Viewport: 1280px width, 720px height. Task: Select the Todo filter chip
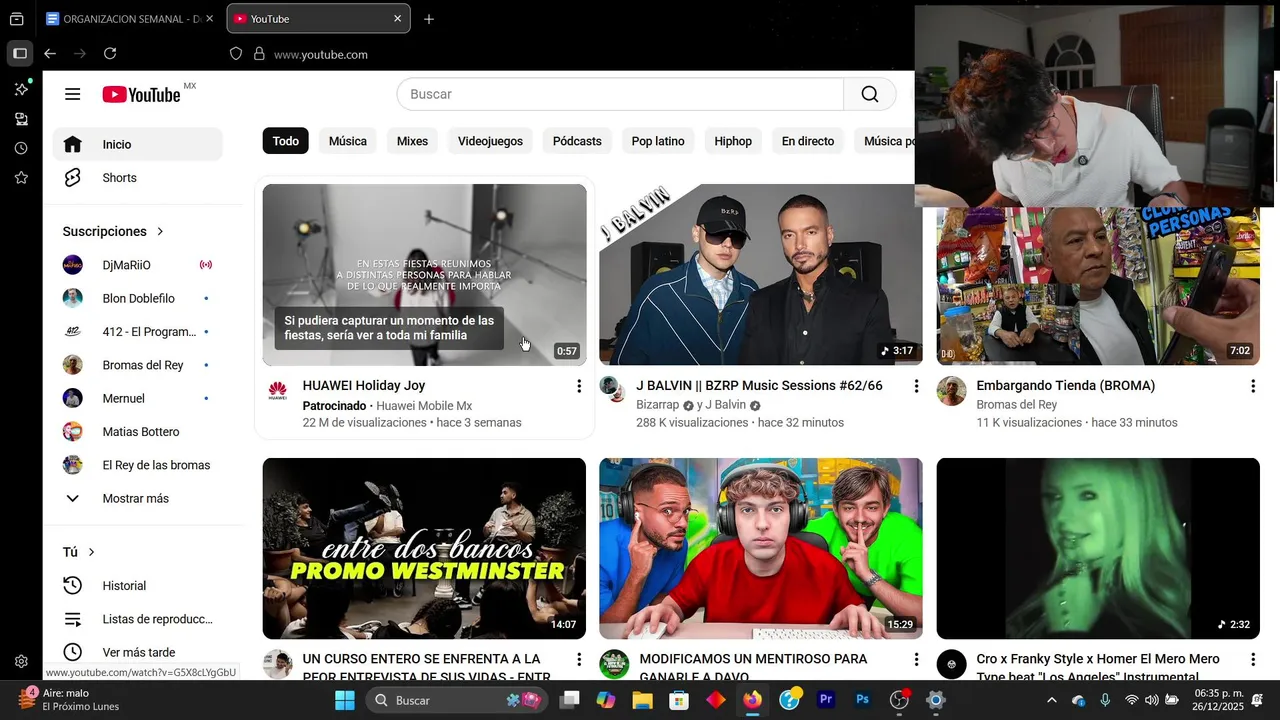(x=286, y=141)
